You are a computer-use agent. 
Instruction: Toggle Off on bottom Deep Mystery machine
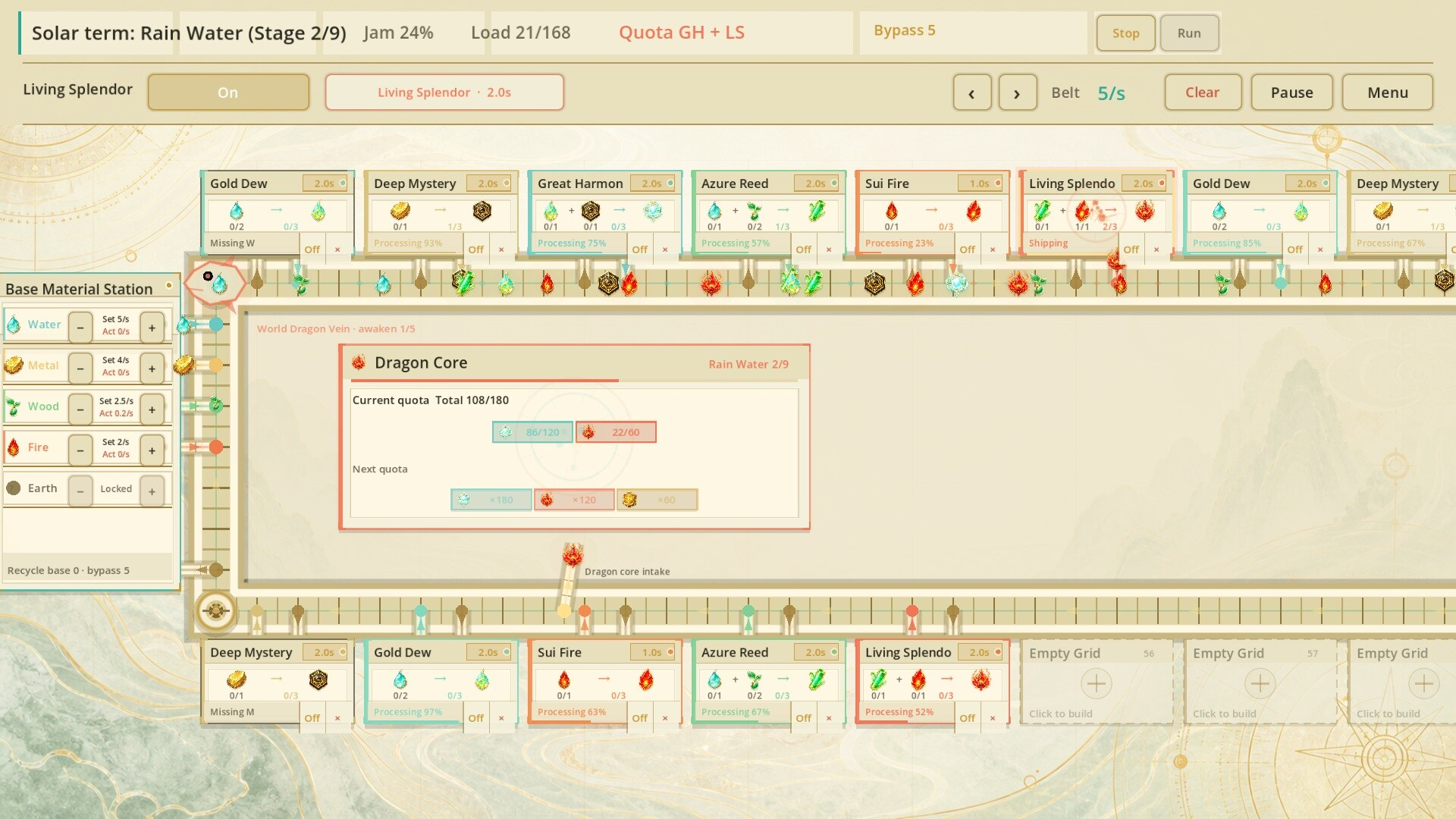pyautogui.click(x=312, y=717)
